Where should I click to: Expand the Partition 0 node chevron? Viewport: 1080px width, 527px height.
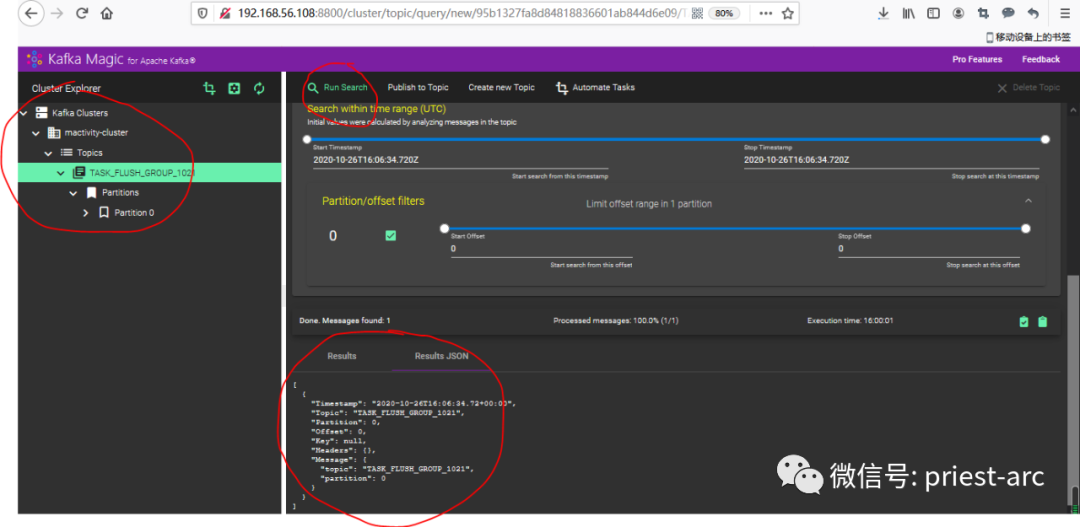point(86,213)
